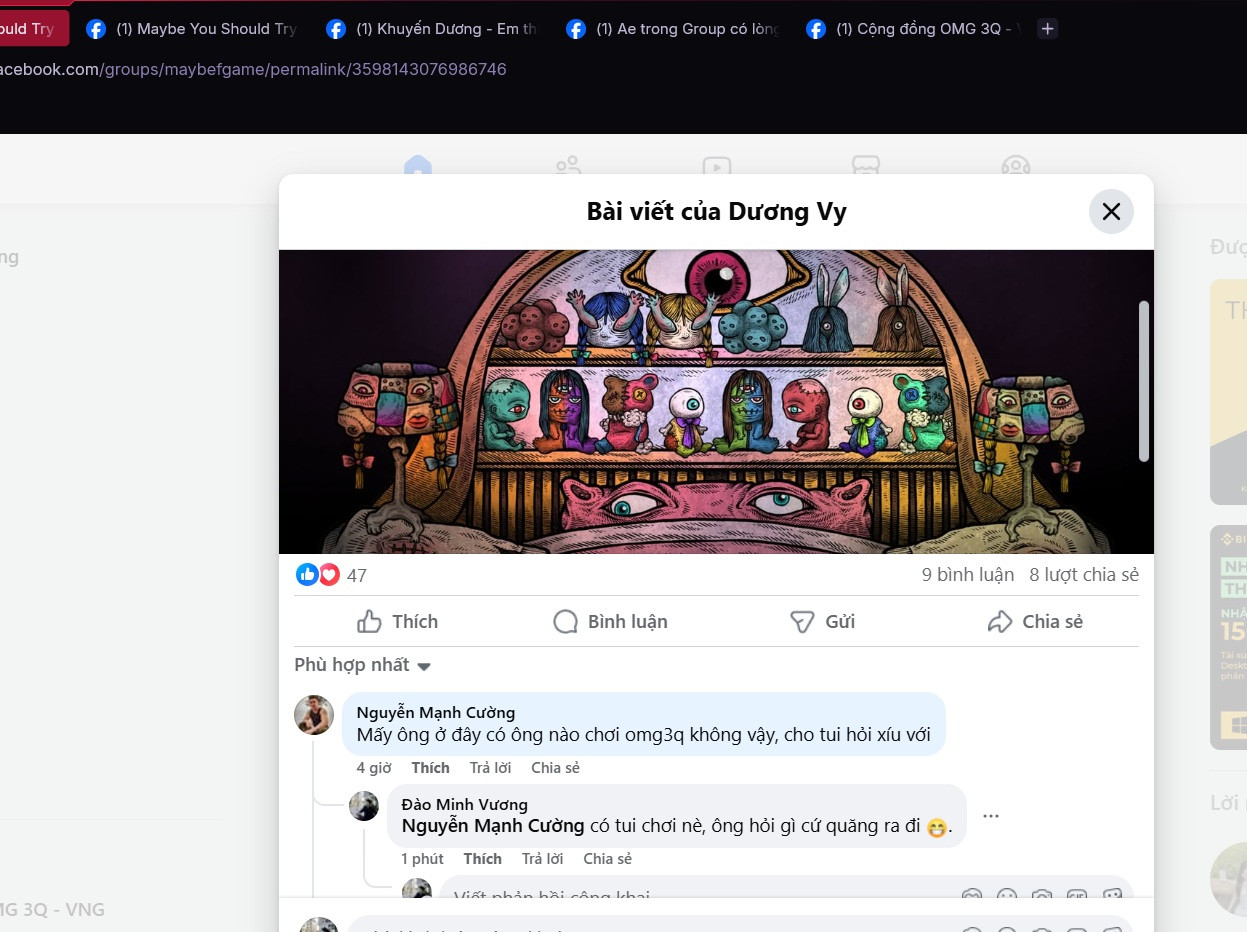Switch to active red 'ould Try' tab

[34, 29]
